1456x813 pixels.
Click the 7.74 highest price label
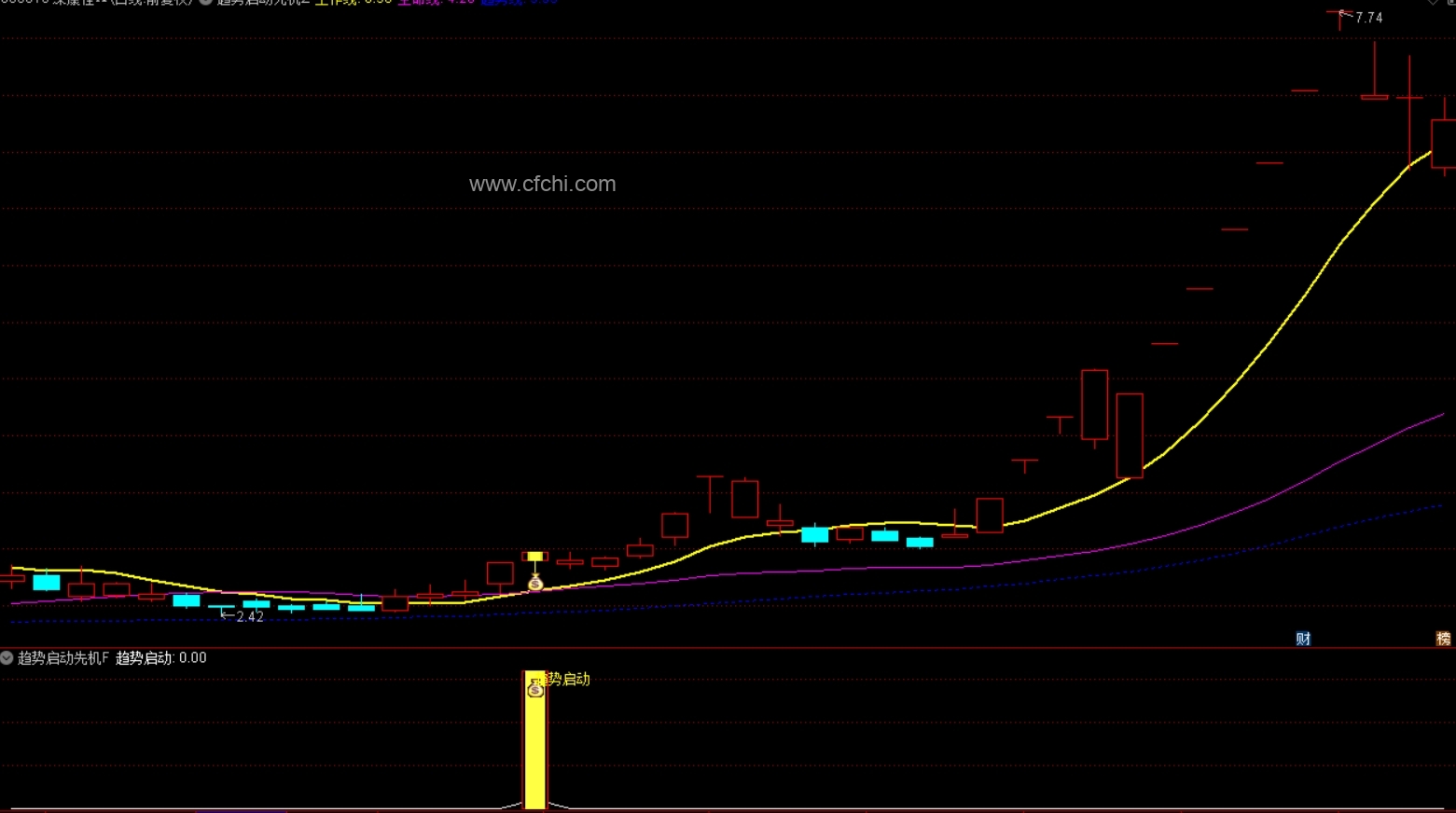click(x=1368, y=18)
